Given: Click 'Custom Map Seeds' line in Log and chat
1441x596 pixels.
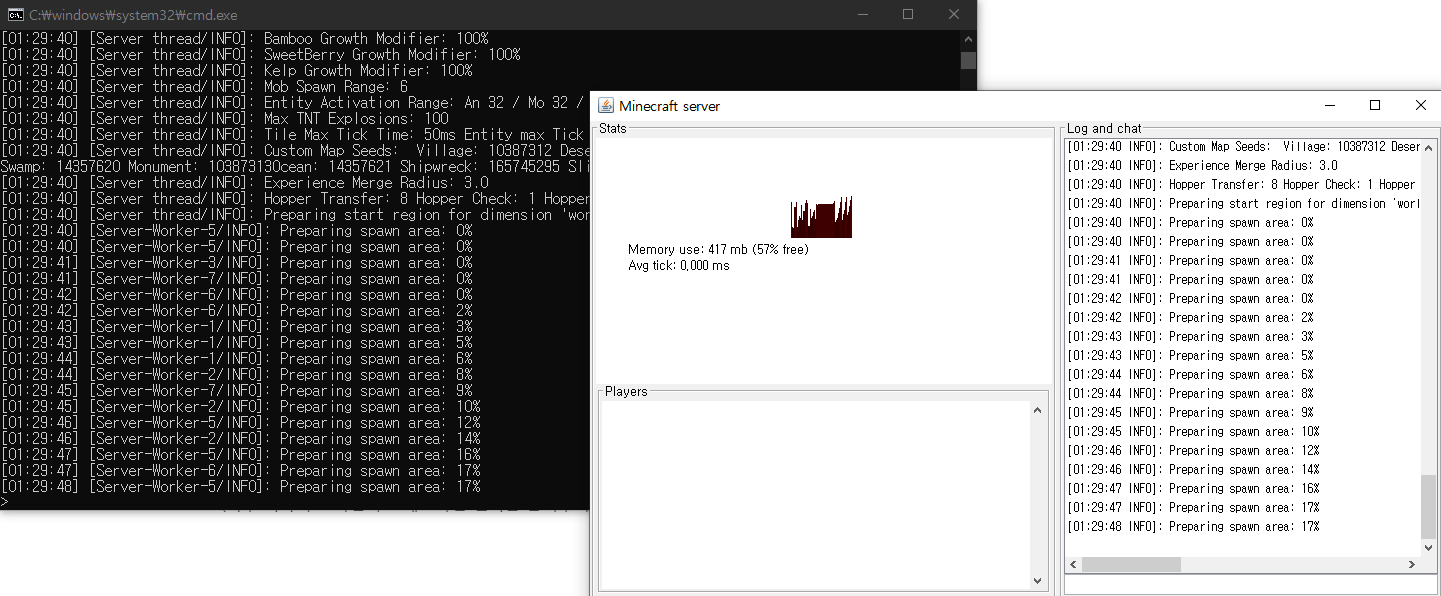Looking at the screenshot, I should 1243,147.
